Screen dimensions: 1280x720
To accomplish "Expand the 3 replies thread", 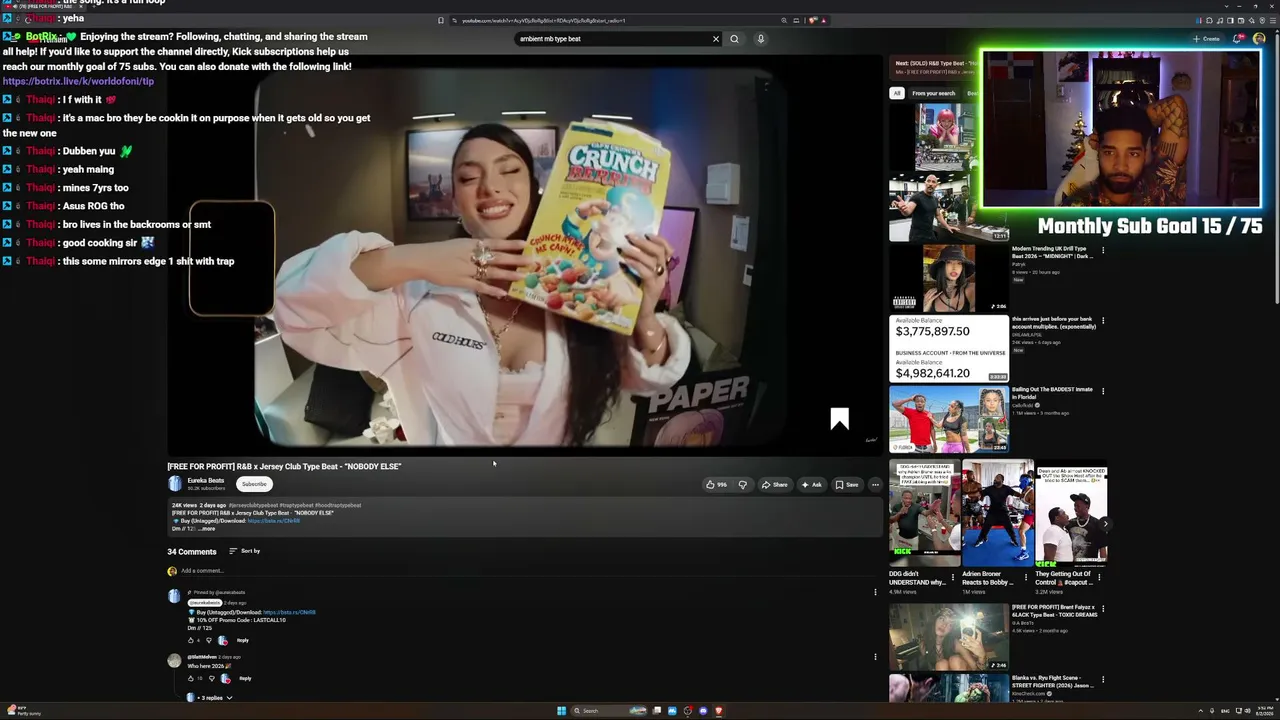I will point(210,698).
